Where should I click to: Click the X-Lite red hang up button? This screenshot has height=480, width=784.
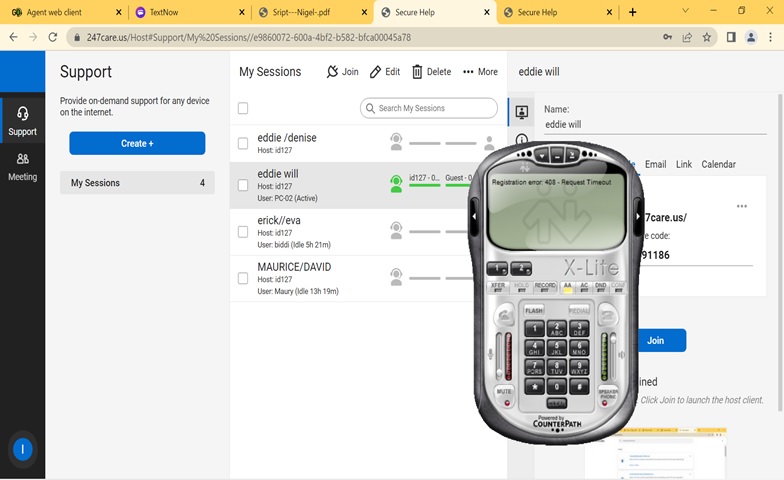pyautogui.click(x=608, y=316)
